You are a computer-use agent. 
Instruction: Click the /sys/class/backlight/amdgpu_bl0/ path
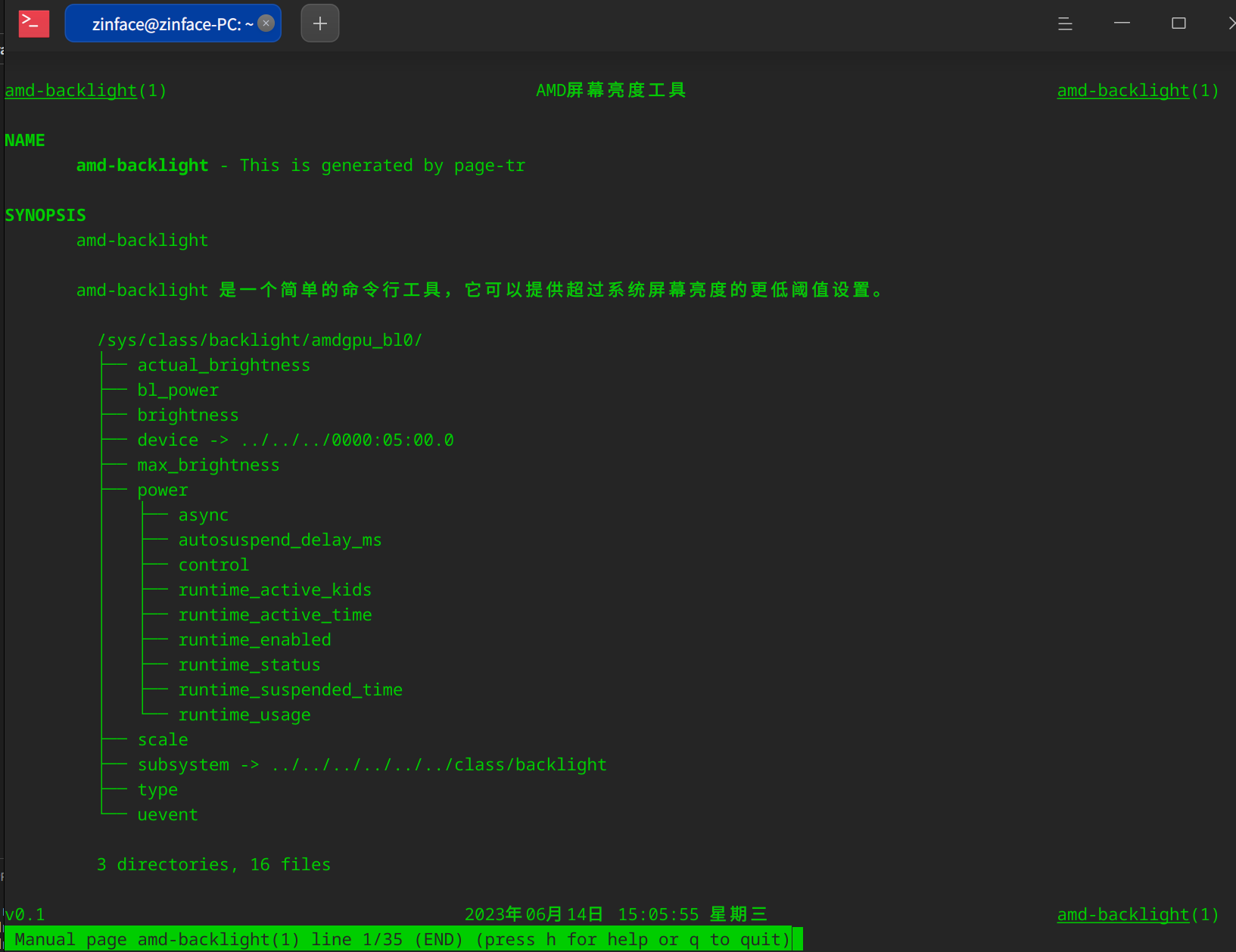point(260,341)
